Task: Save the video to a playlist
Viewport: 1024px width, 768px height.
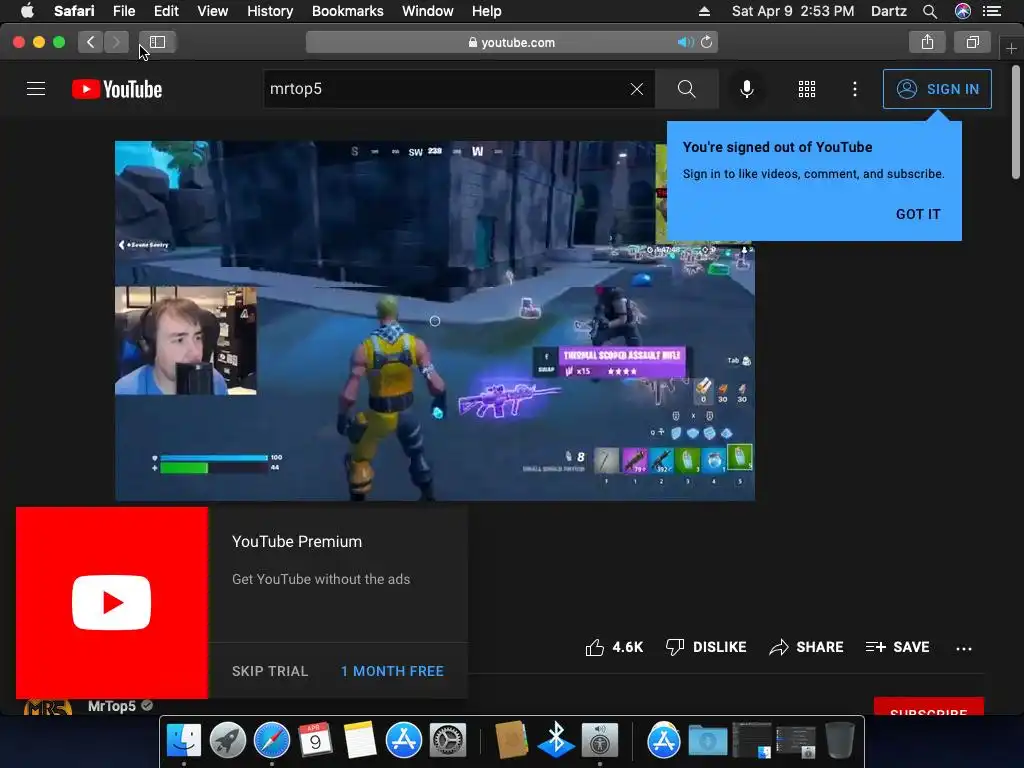Action: point(897,647)
